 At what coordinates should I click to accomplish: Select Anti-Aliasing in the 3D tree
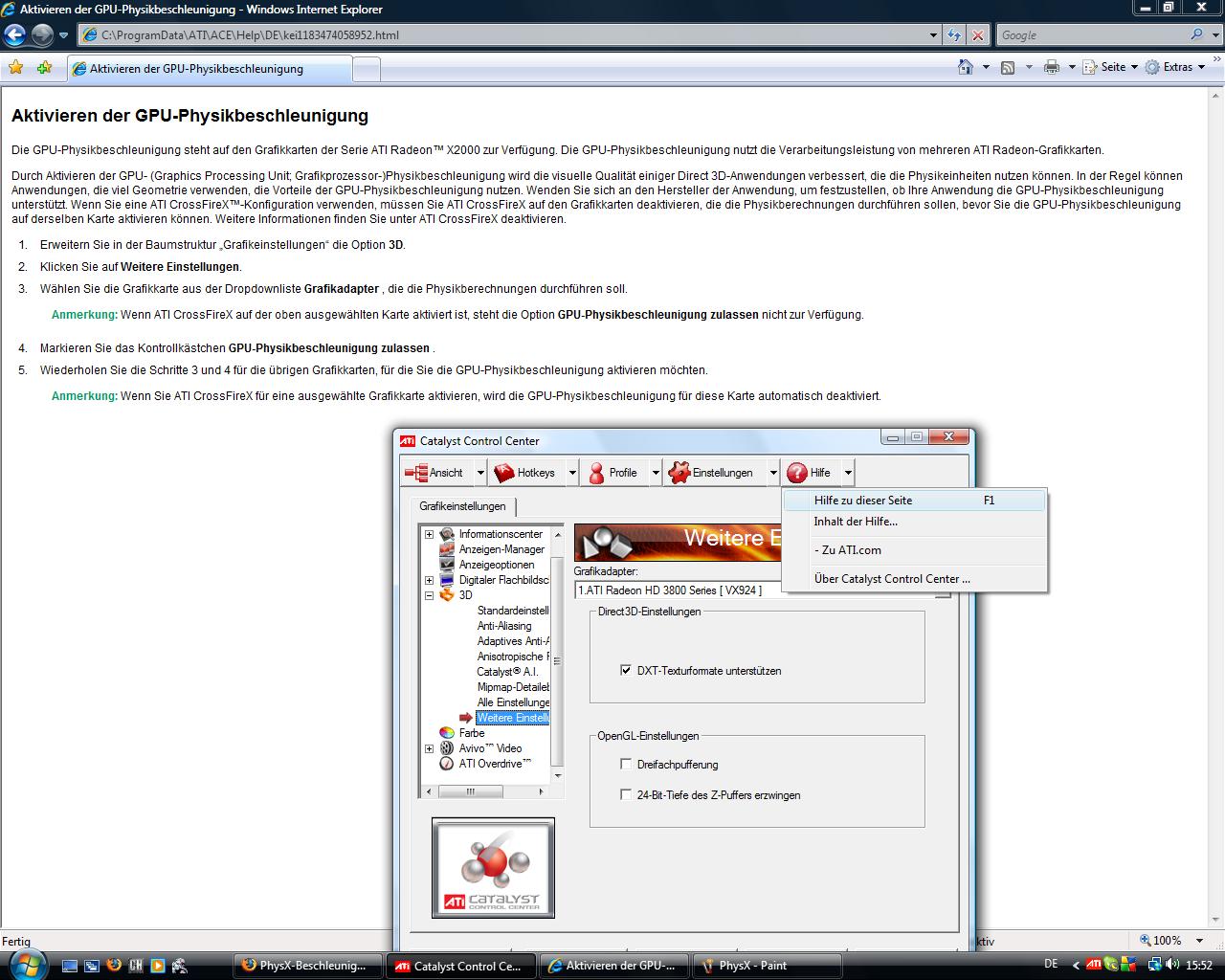504,626
